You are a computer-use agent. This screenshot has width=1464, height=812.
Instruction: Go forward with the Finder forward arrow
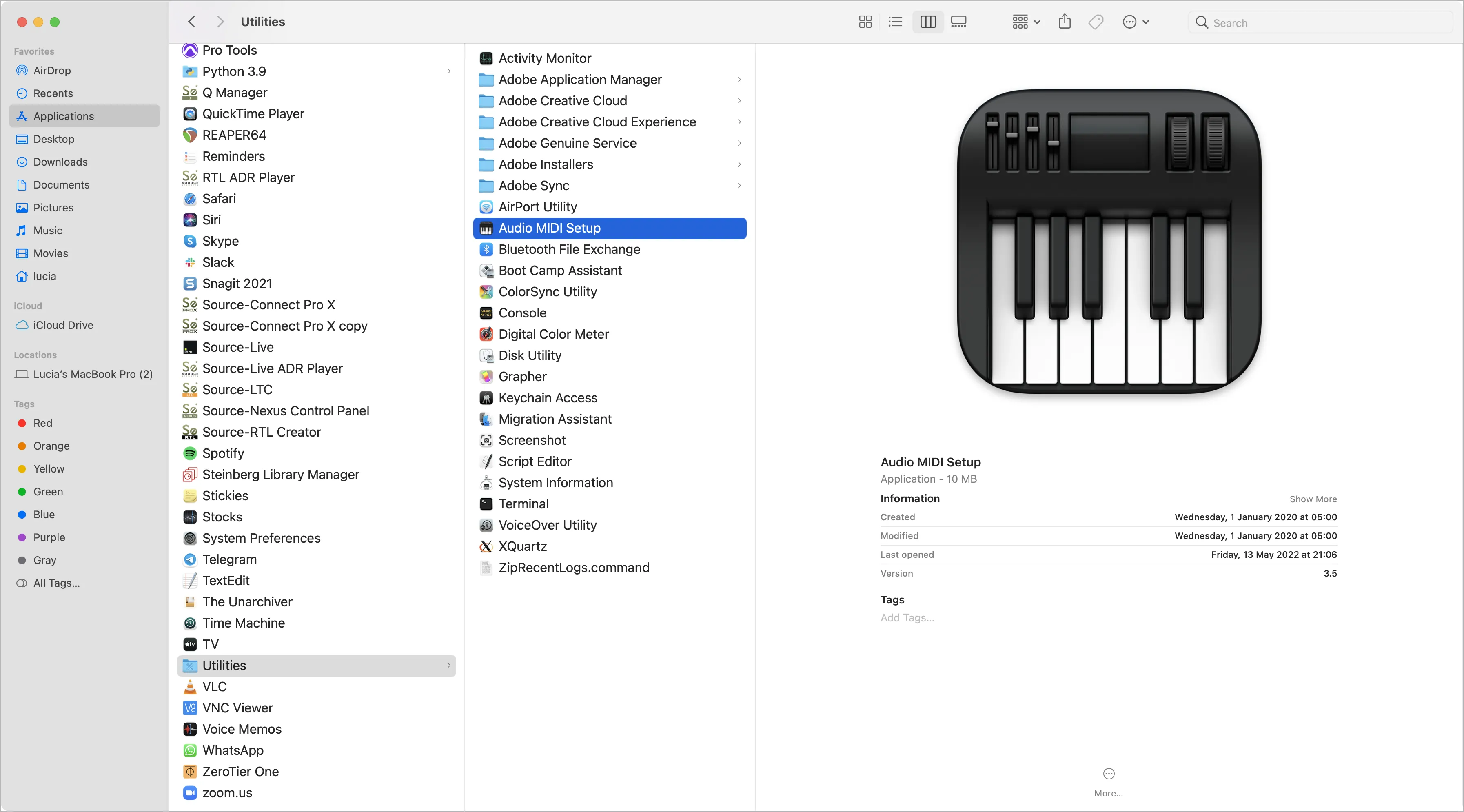click(220, 22)
